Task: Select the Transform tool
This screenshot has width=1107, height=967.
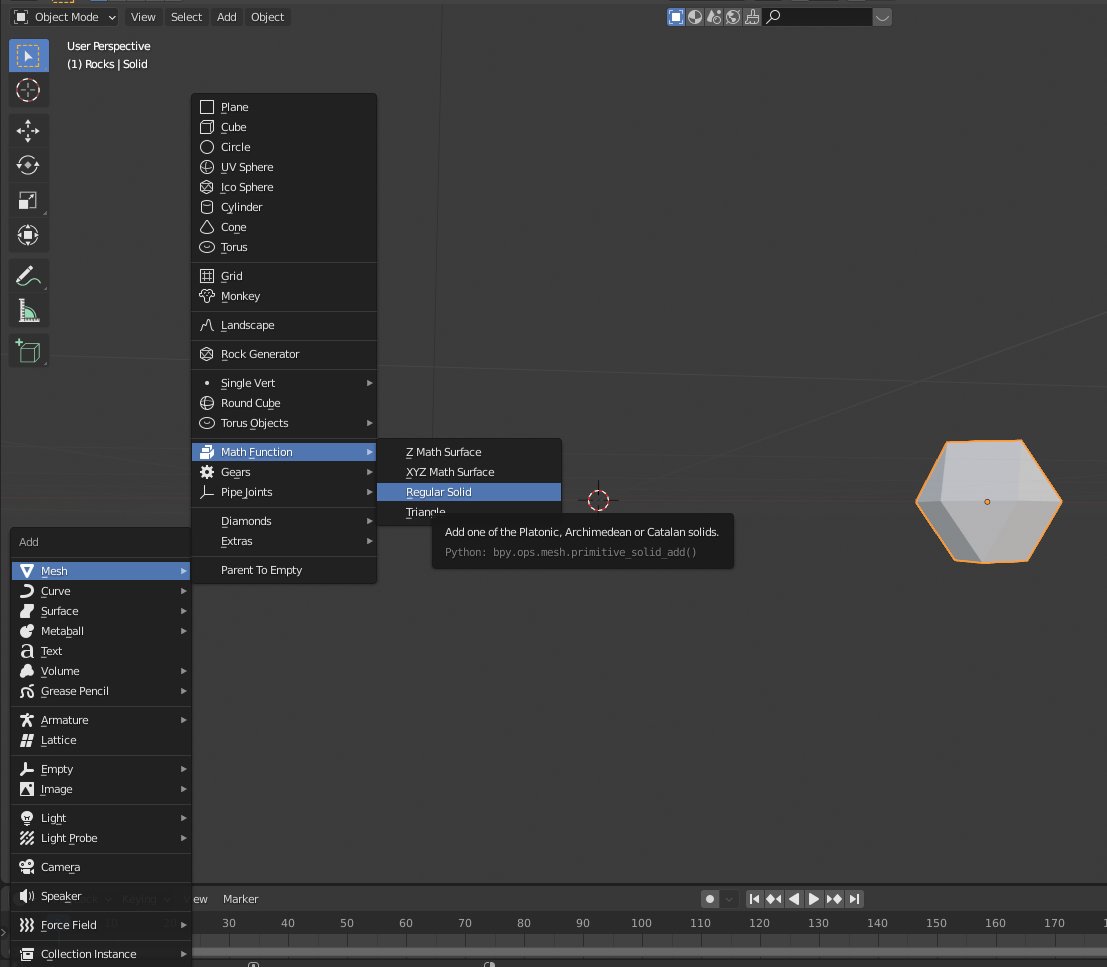Action: [x=28, y=235]
